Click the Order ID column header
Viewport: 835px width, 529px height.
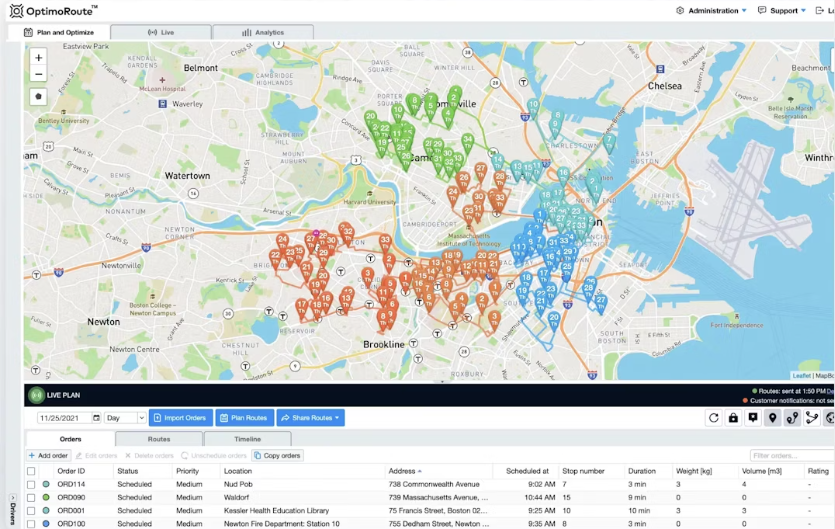[x=71, y=471]
